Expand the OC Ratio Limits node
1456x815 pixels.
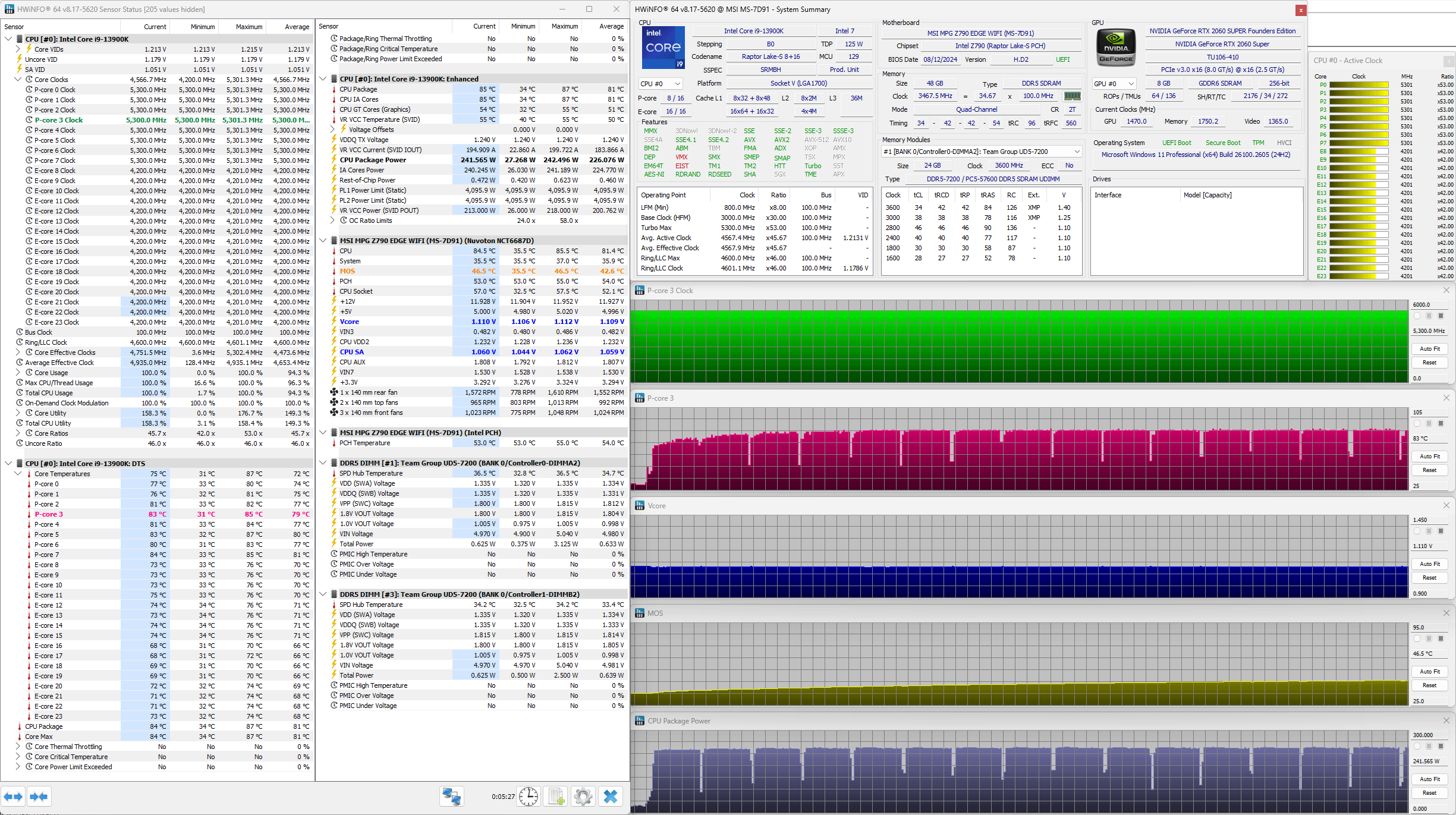click(x=333, y=221)
